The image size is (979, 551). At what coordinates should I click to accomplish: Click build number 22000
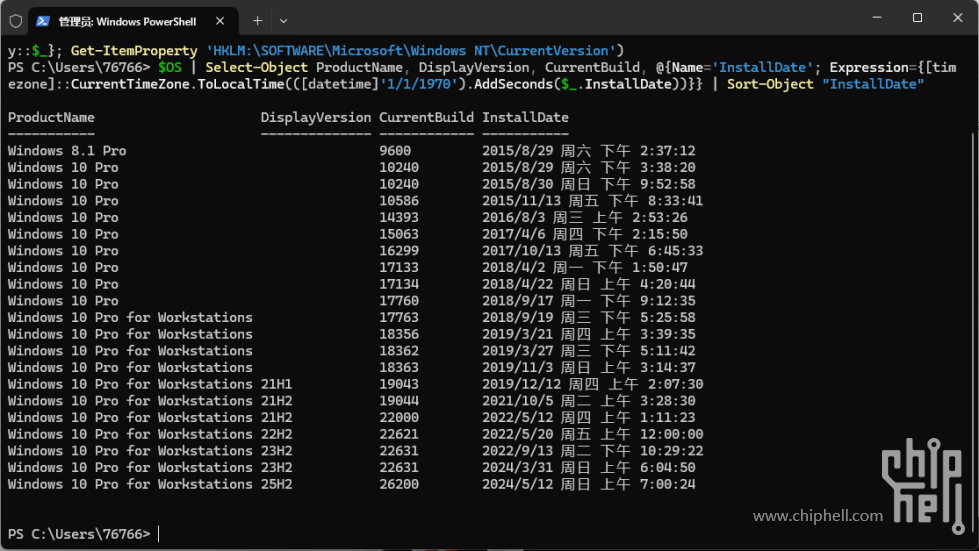[399, 417]
